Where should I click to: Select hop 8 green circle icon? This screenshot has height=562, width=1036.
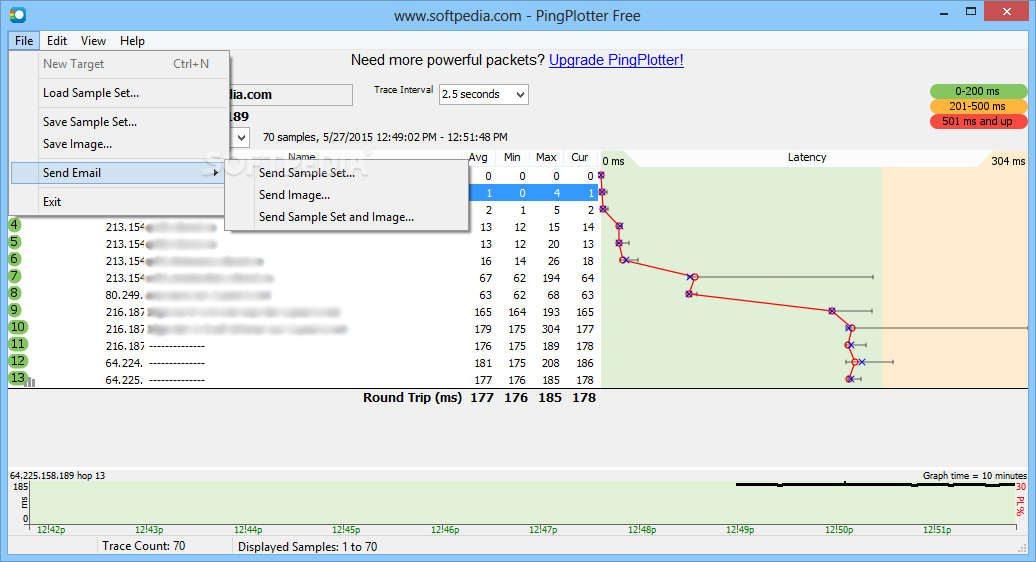pyautogui.click(x=15, y=293)
